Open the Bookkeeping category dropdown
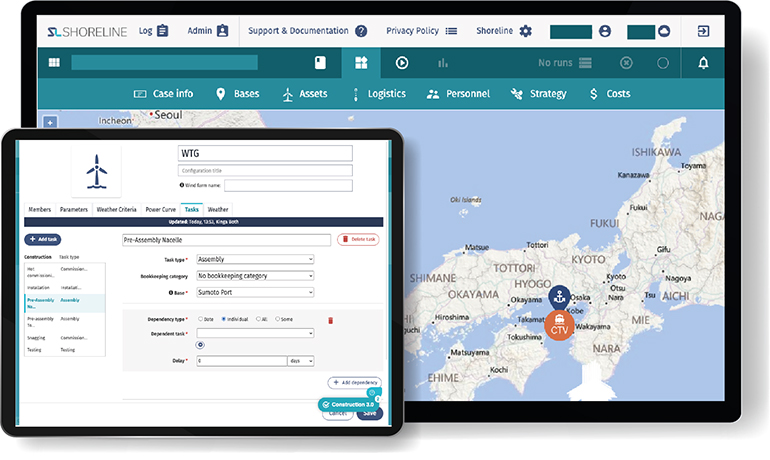 coord(255,276)
